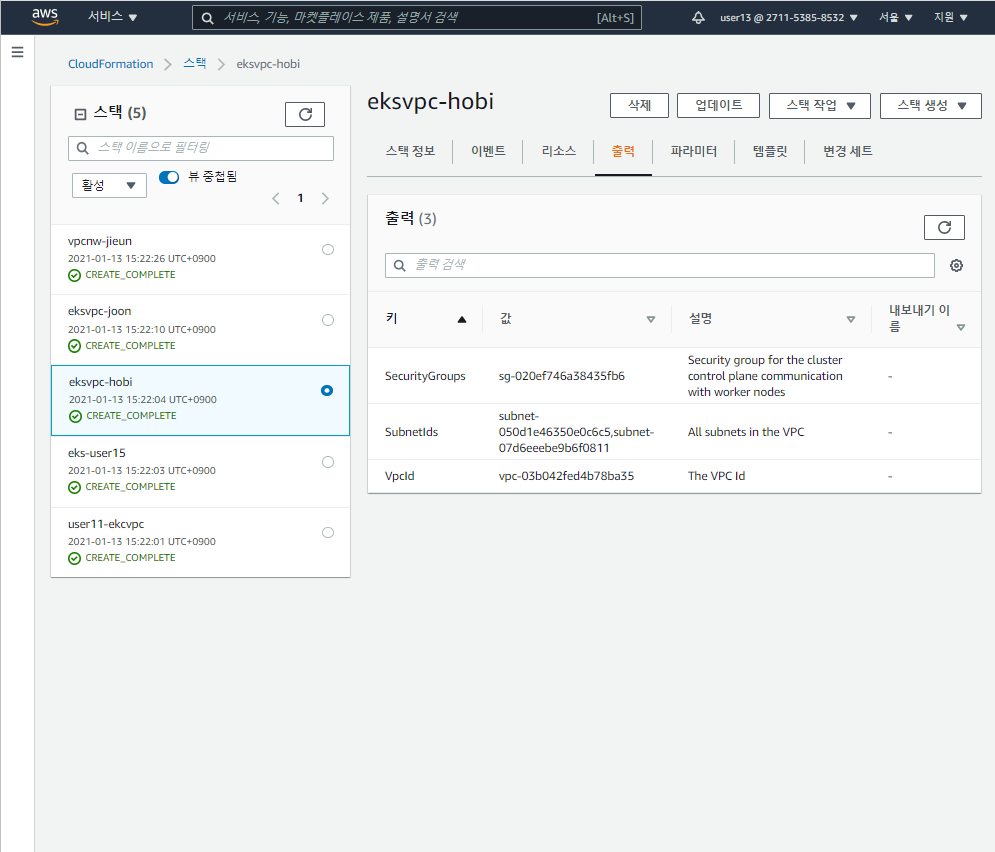Viewport: 995px width, 852px height.
Task: Switch to the 파라미터 tab
Action: point(694,151)
